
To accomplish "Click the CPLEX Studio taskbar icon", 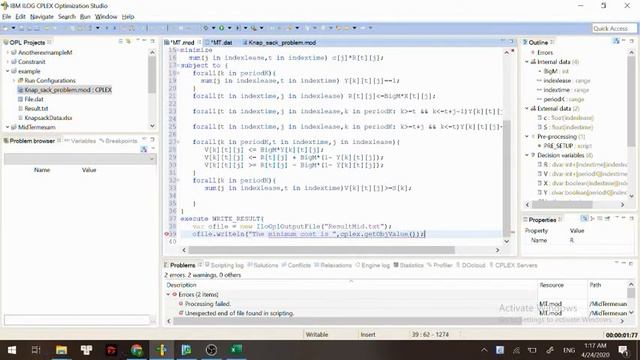I will tap(162, 350).
